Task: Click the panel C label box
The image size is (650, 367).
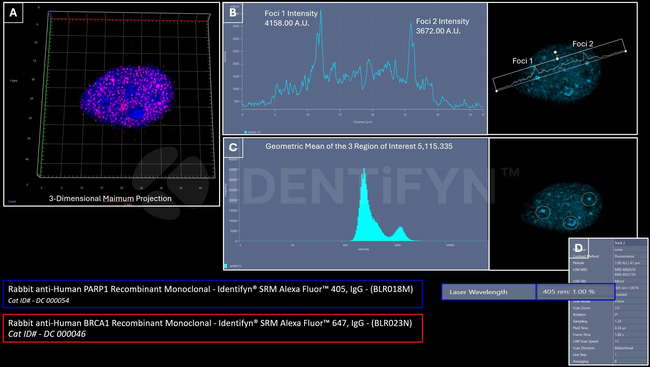Action: click(233, 147)
